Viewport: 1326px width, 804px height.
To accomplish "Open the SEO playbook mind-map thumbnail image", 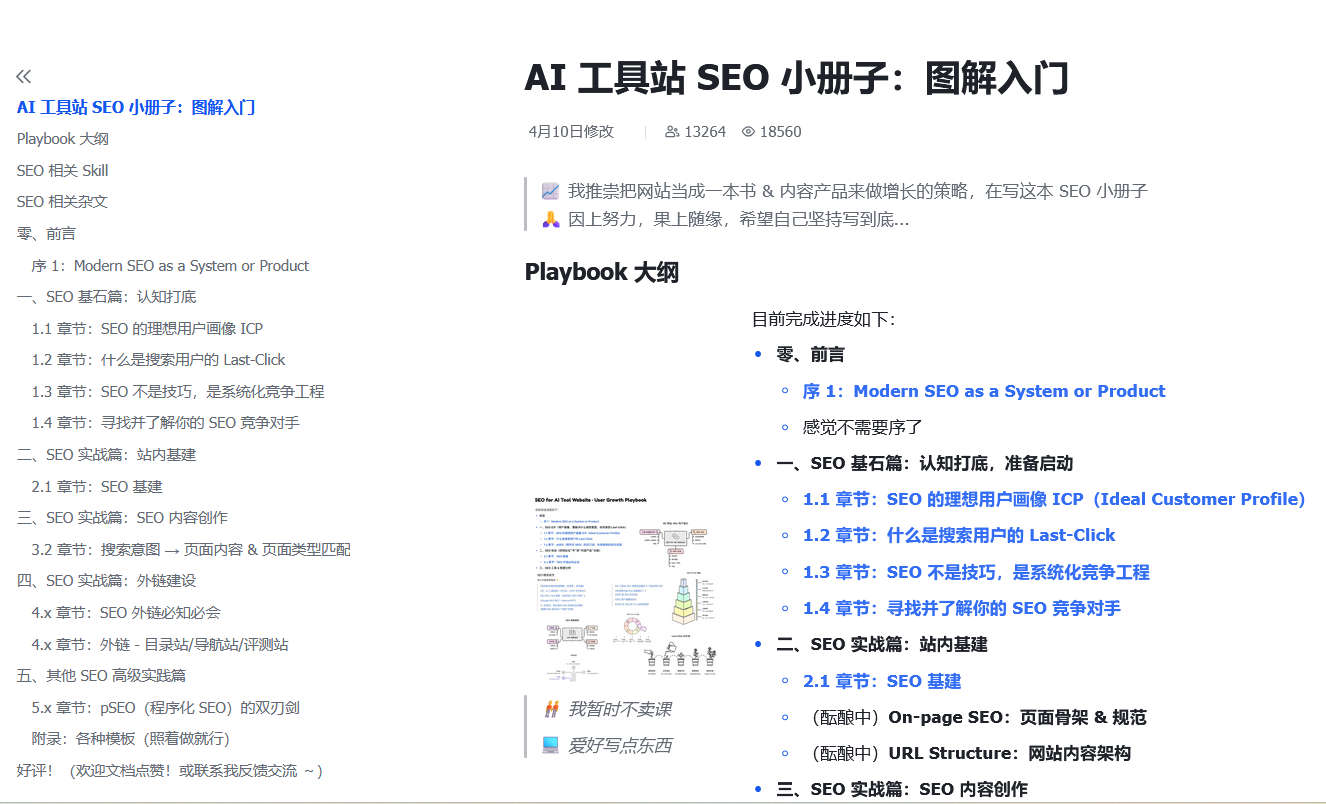I will tap(627, 587).
